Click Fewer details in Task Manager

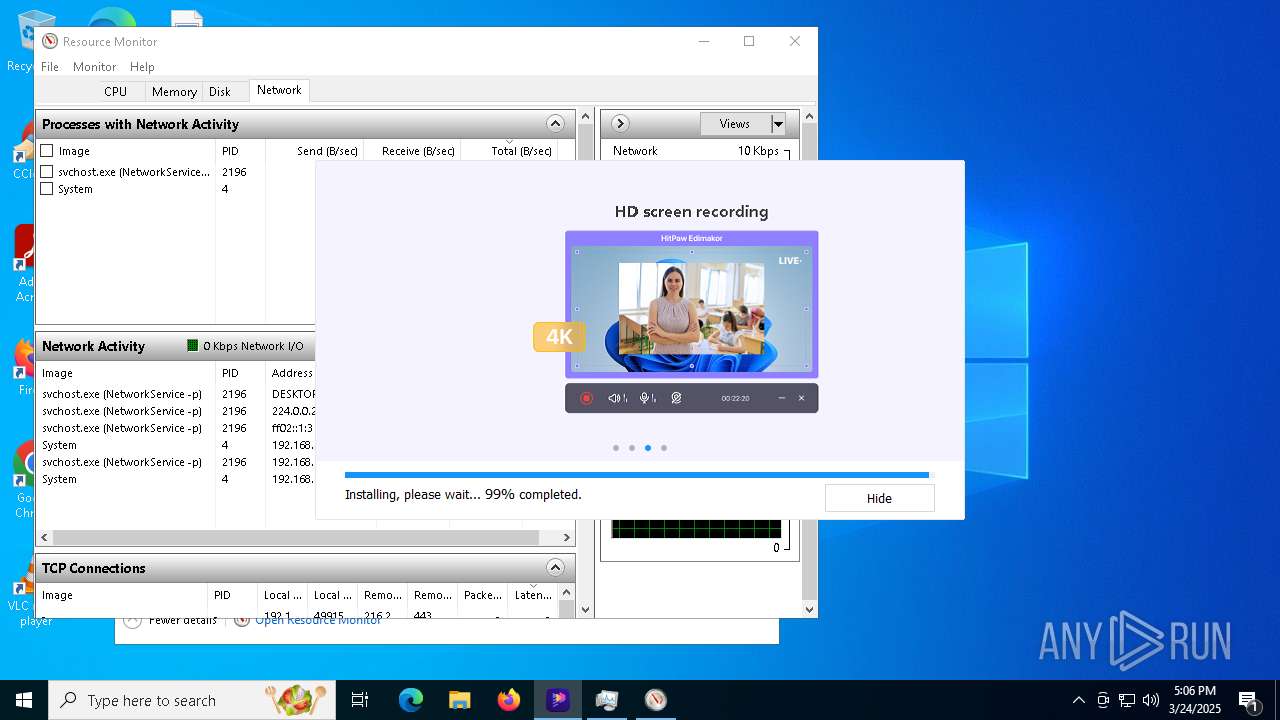click(x=183, y=620)
